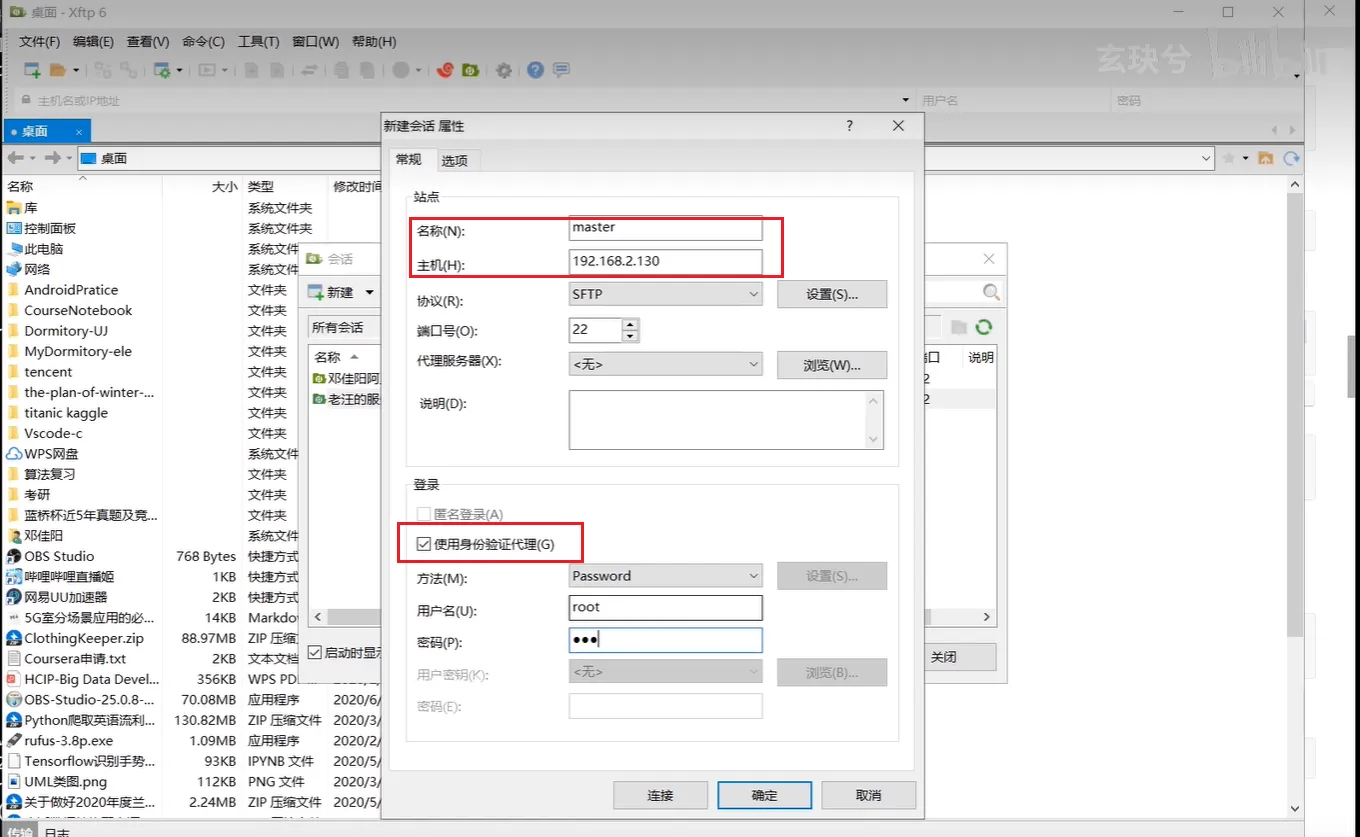Decrease the port number with the down arrow

[630, 336]
